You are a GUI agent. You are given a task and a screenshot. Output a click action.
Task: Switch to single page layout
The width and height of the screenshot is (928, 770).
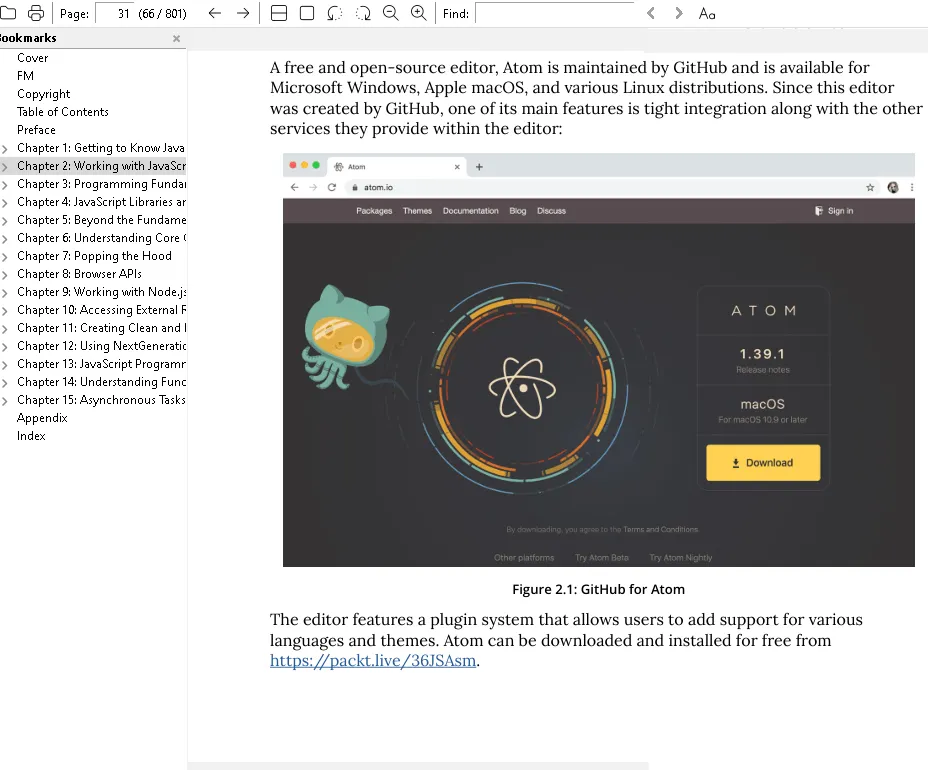[307, 13]
